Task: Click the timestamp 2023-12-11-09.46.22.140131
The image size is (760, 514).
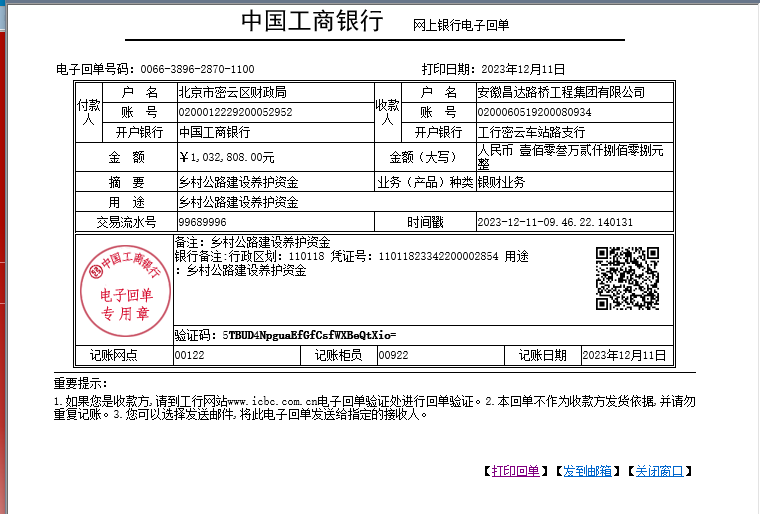Action: coord(555,222)
